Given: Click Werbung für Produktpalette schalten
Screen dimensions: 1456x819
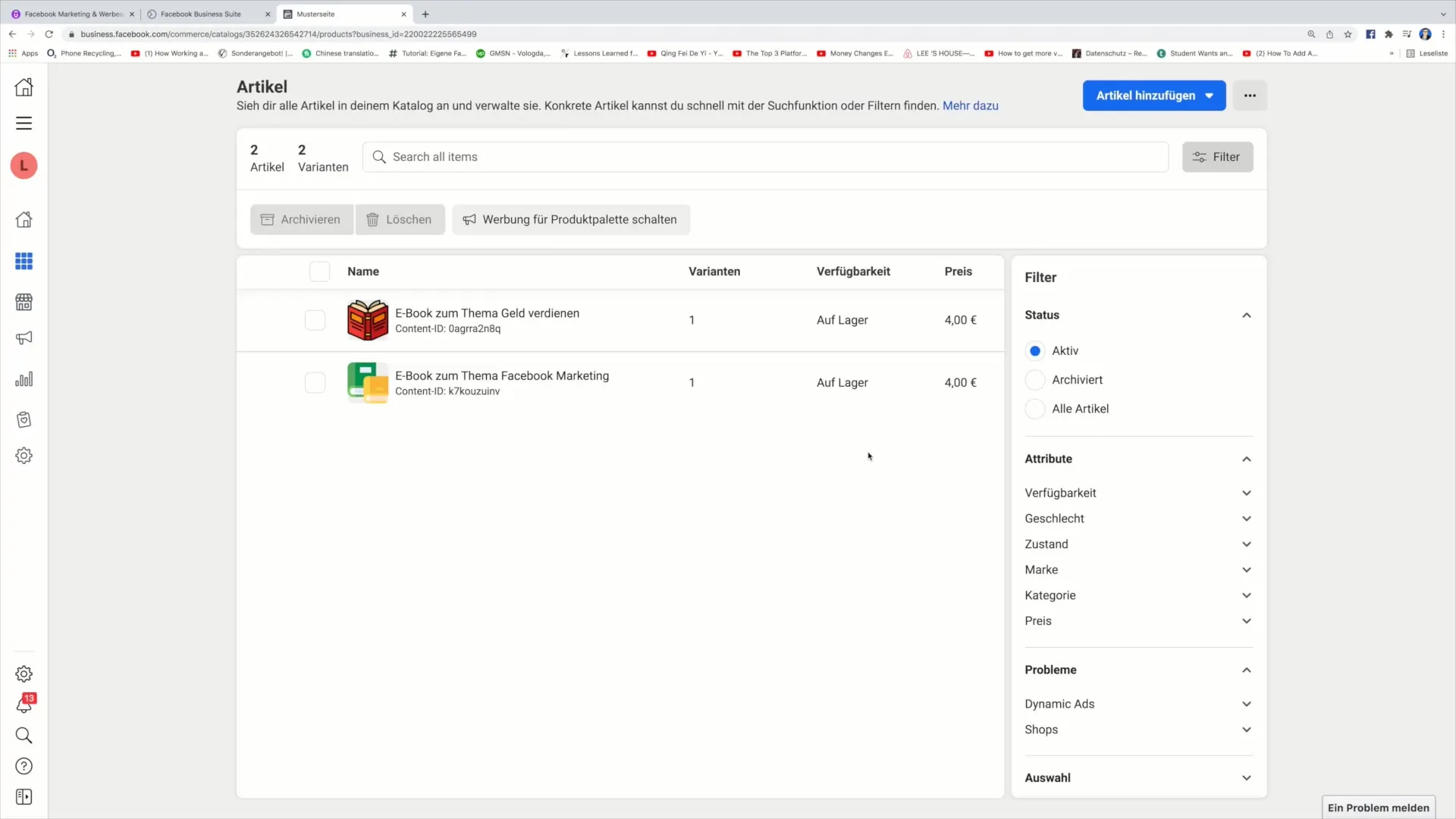Looking at the screenshot, I should [570, 220].
